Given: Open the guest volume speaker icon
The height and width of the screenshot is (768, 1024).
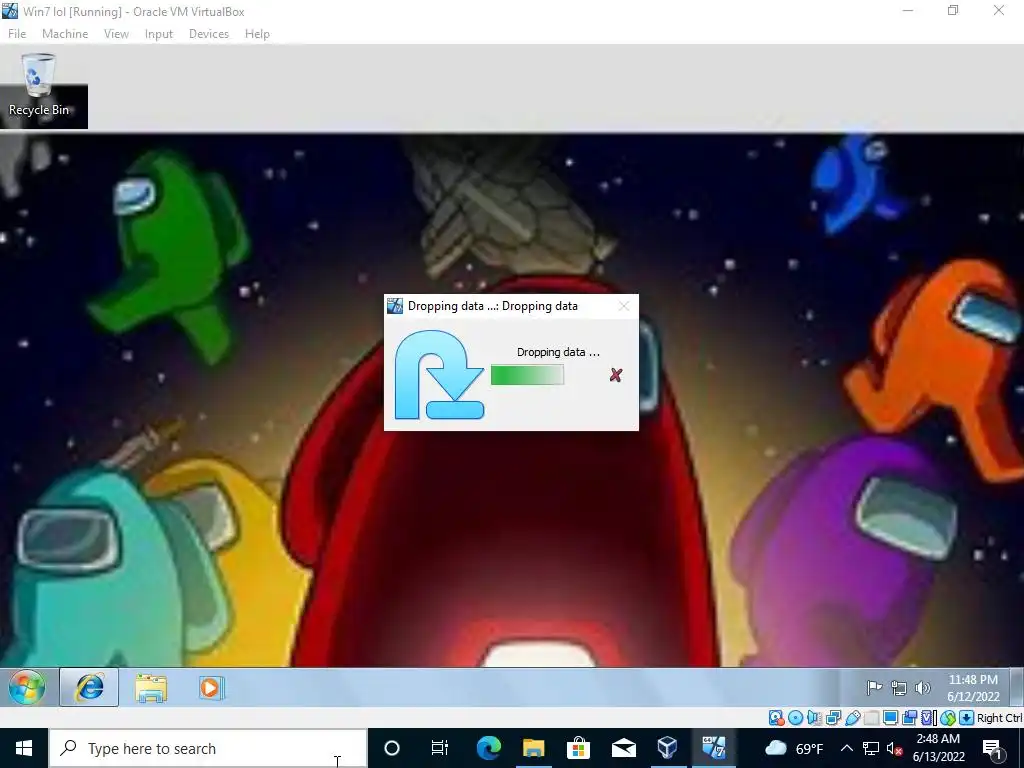Looking at the screenshot, I should [923, 688].
